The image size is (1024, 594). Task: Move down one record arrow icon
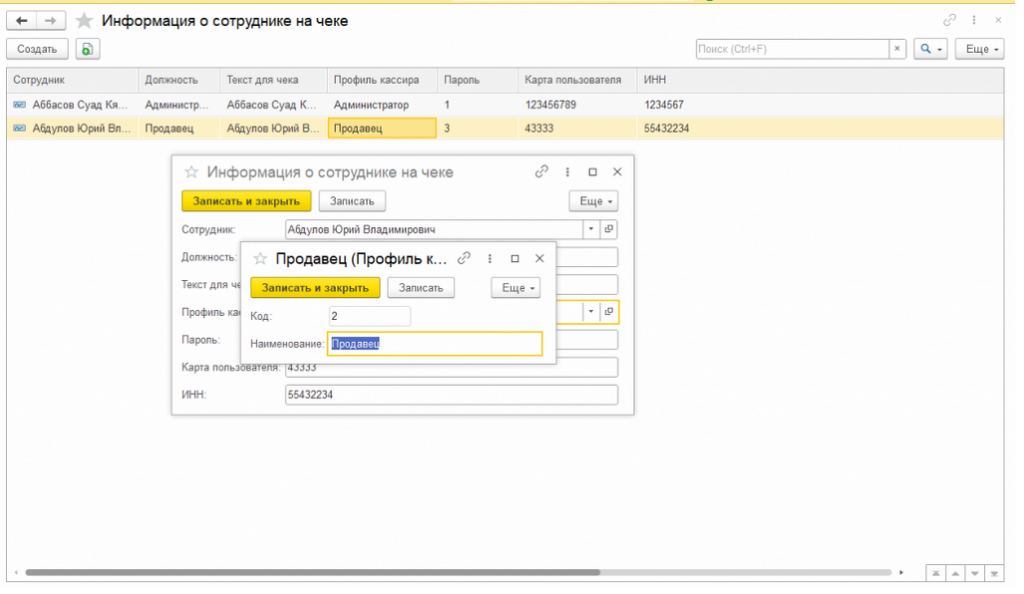[x=974, y=574]
